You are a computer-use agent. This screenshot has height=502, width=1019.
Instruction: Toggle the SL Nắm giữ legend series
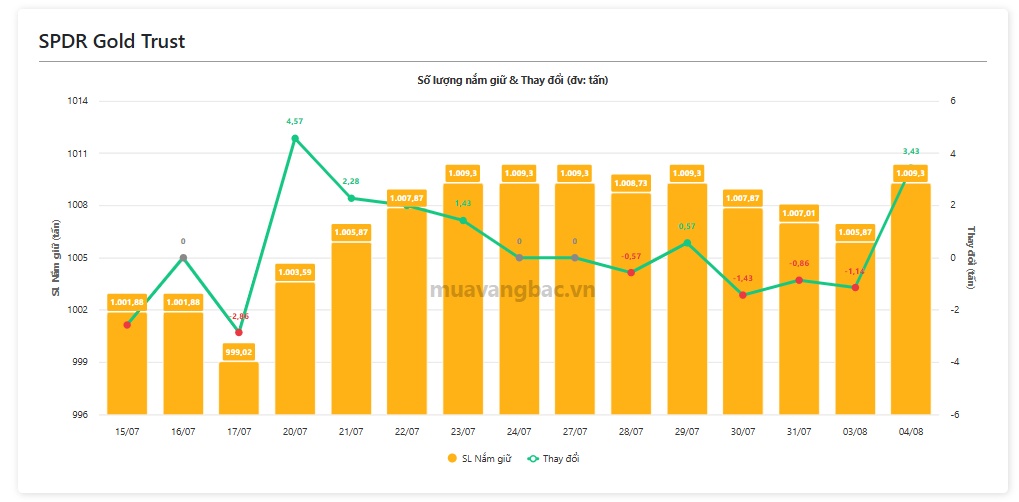pos(480,458)
